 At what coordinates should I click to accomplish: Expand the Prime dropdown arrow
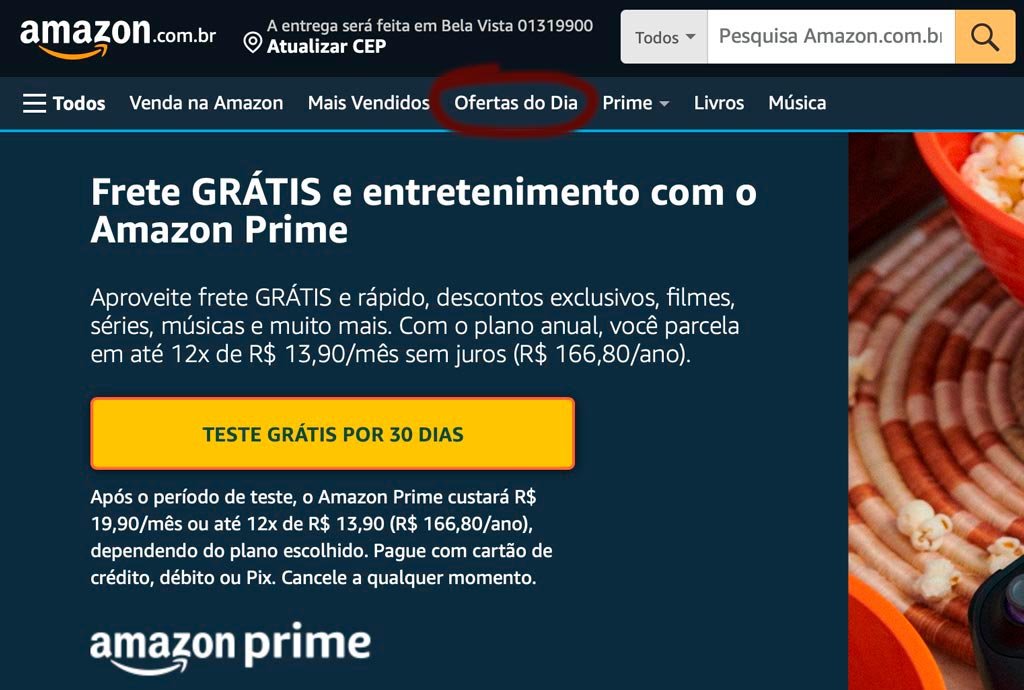click(664, 103)
